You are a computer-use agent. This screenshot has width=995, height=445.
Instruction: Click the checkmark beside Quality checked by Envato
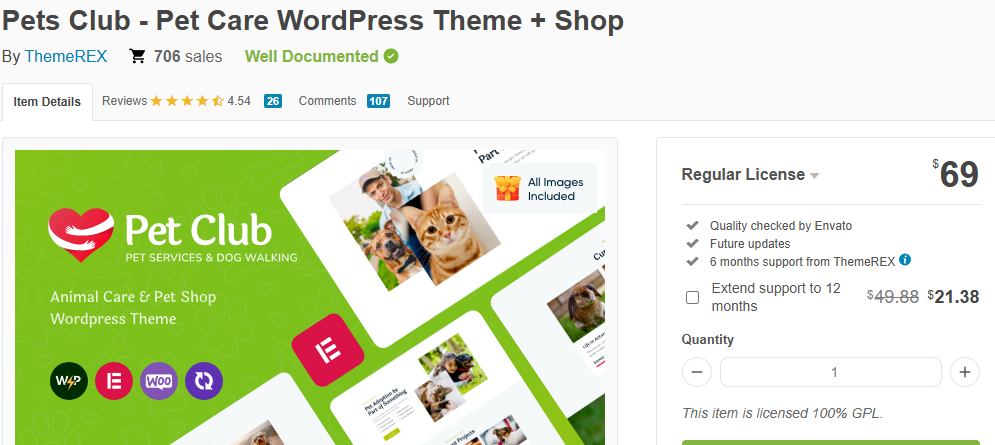pos(692,225)
